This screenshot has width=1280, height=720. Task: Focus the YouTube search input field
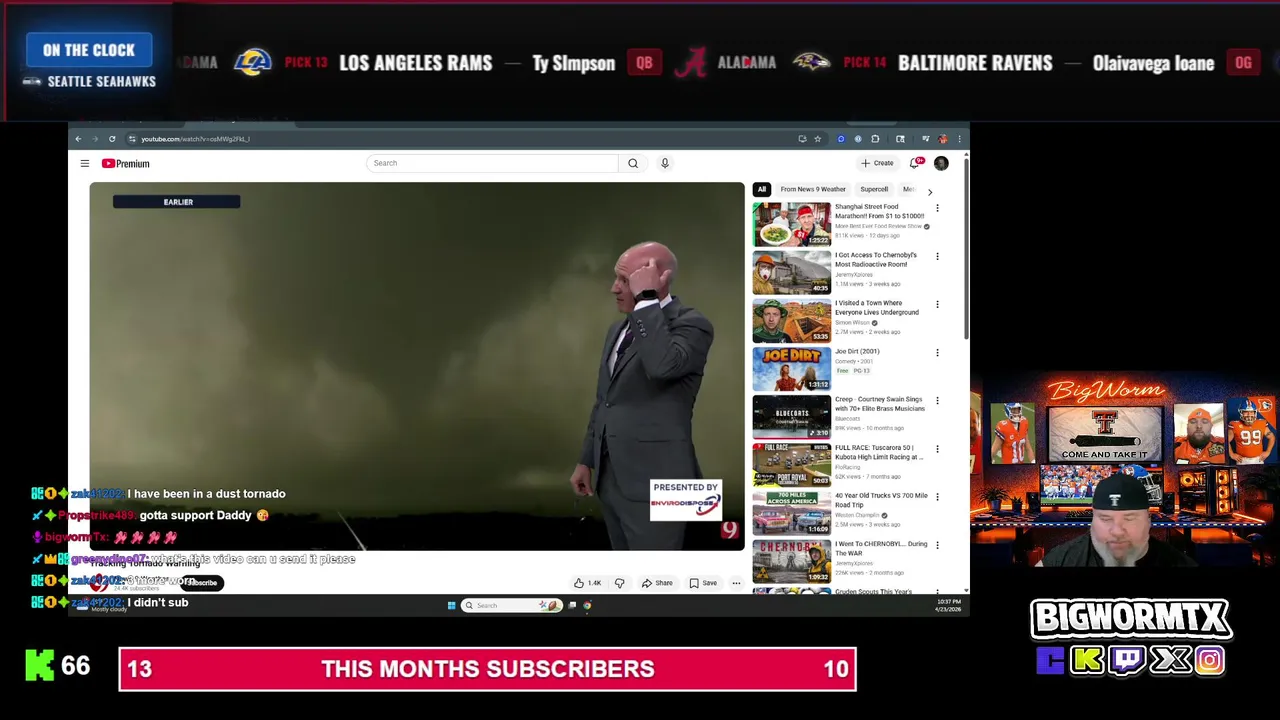tap(492, 163)
